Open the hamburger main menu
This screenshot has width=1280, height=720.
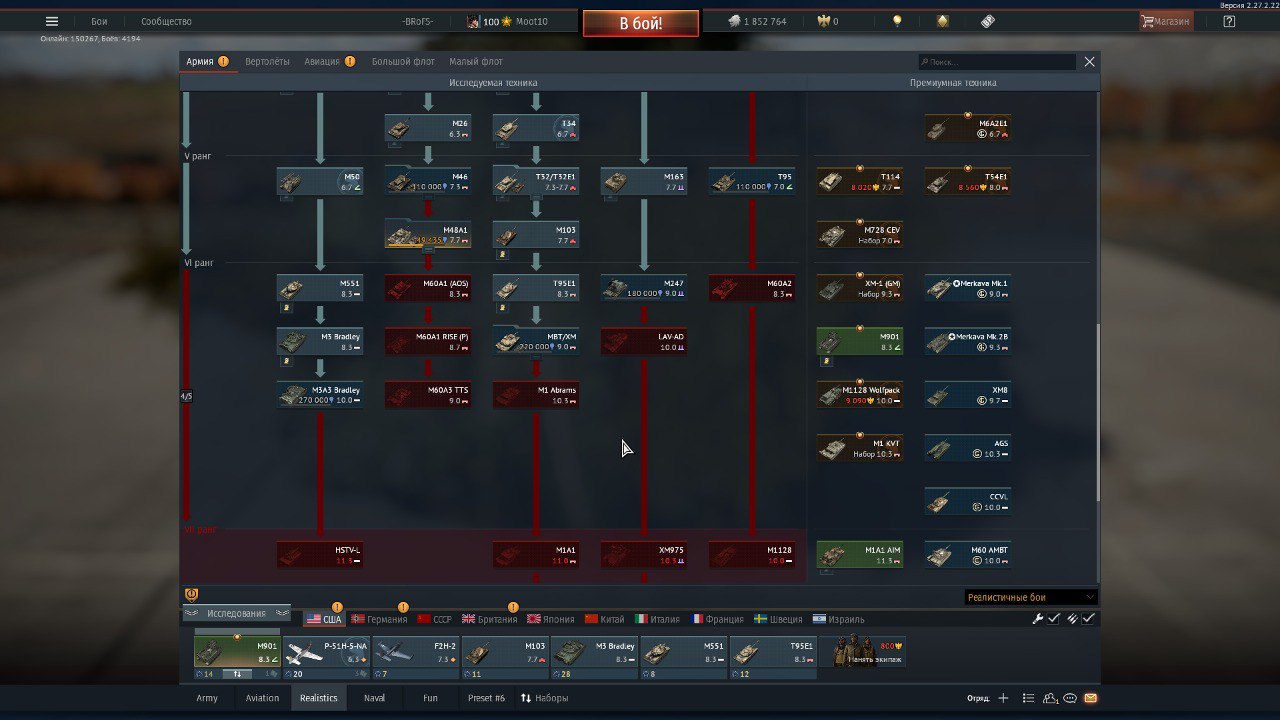(52, 21)
